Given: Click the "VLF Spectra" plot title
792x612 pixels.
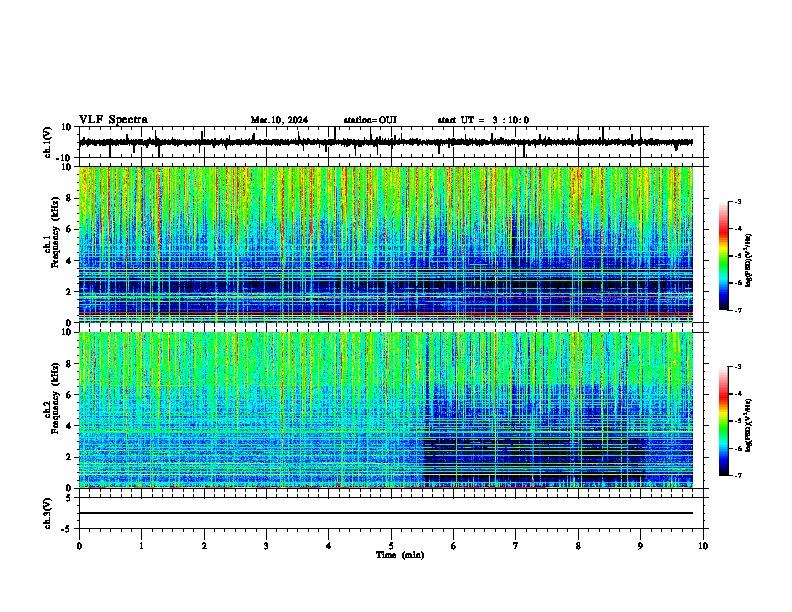Looking at the screenshot, I should point(113,120).
